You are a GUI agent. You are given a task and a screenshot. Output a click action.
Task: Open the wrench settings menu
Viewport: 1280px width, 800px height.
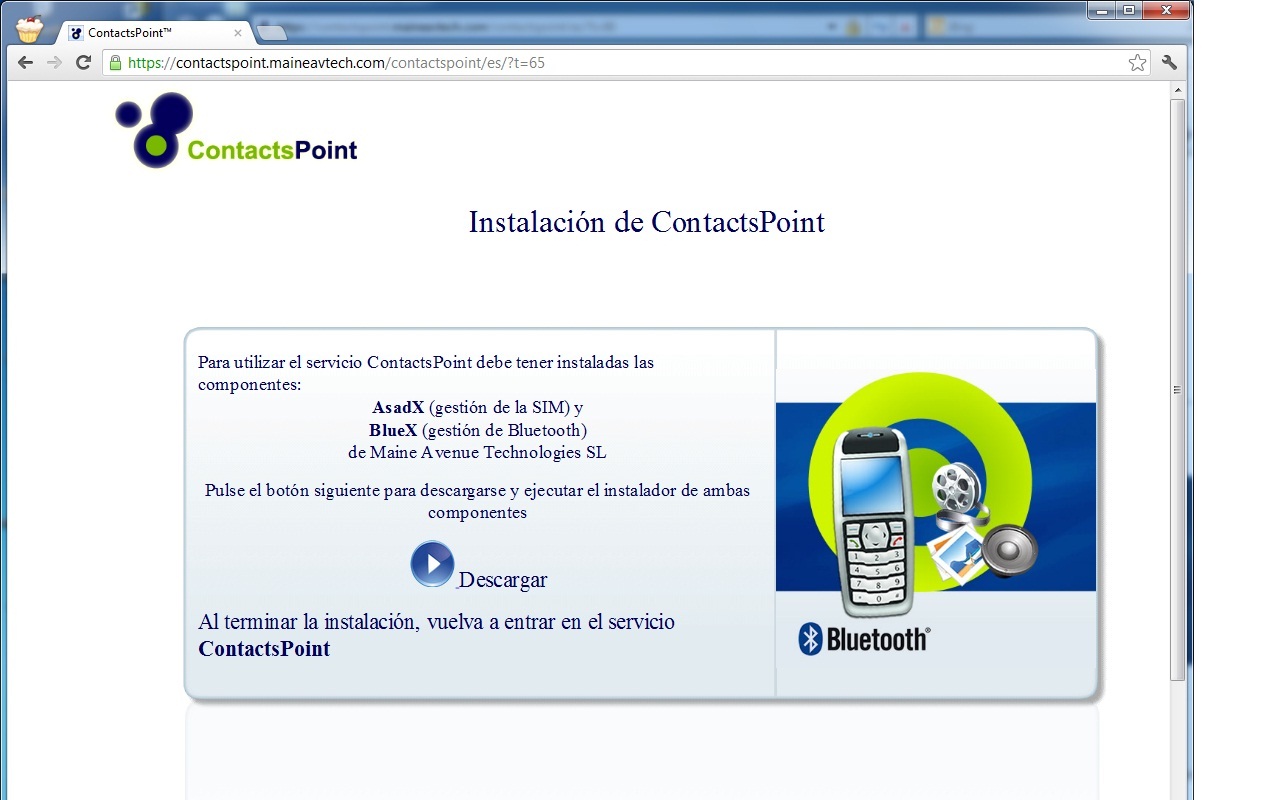(x=1169, y=63)
